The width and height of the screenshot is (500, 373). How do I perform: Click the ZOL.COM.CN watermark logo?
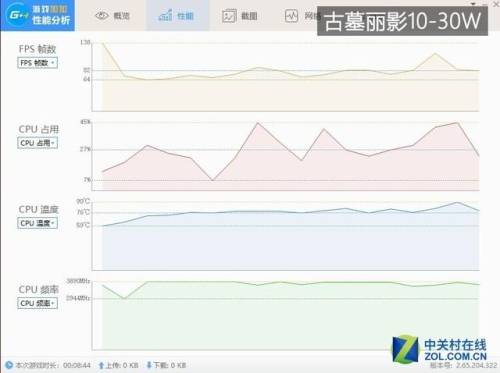coord(439,349)
